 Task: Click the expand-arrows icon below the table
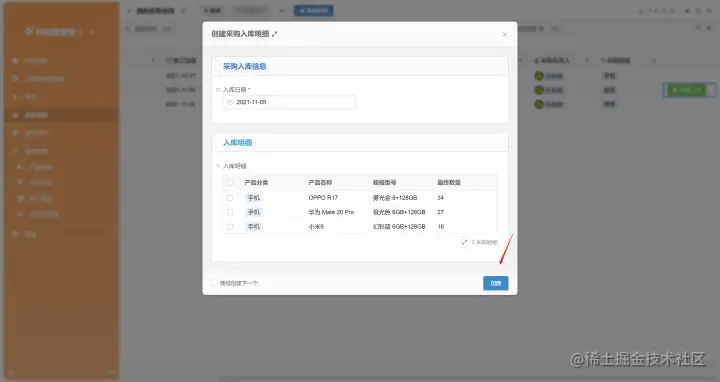point(464,242)
